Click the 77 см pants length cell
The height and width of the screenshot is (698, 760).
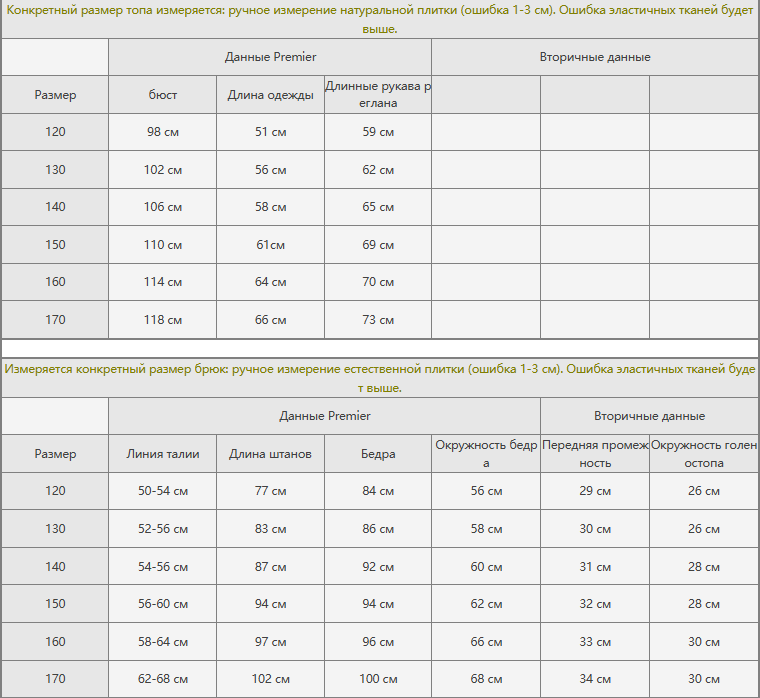pyautogui.click(x=270, y=491)
